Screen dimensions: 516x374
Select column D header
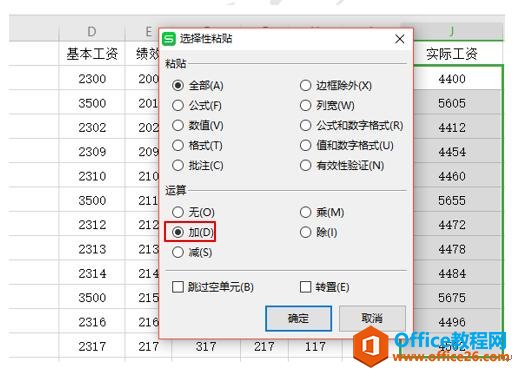92,31
